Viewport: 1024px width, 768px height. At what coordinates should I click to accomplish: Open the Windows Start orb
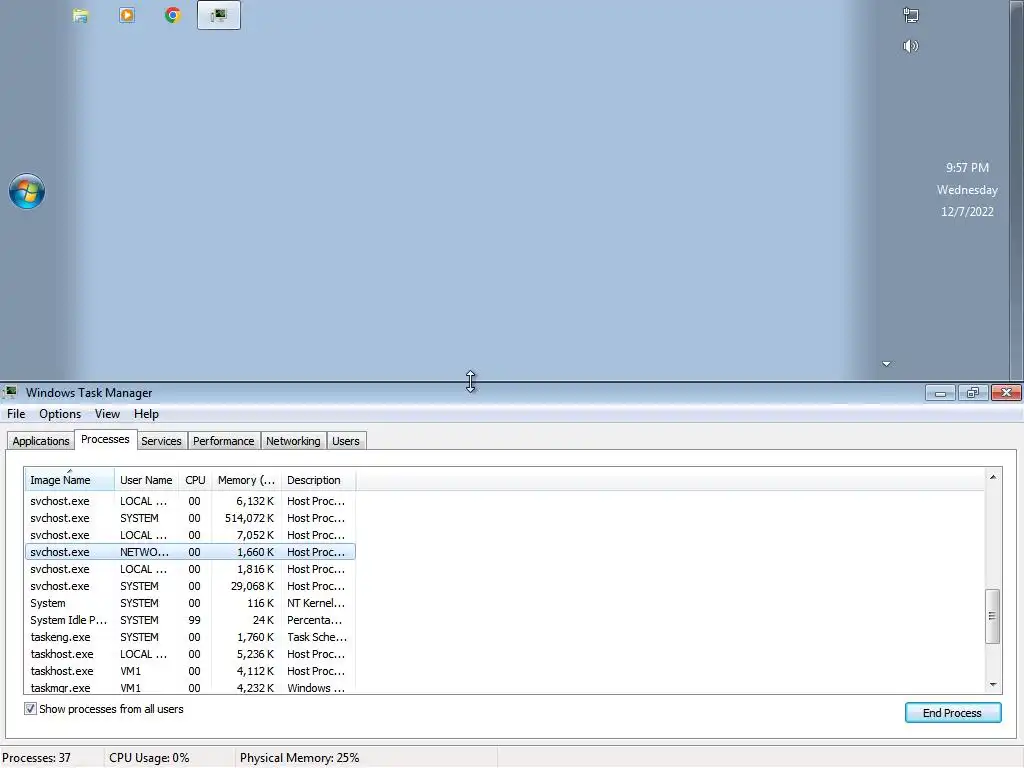click(x=27, y=191)
